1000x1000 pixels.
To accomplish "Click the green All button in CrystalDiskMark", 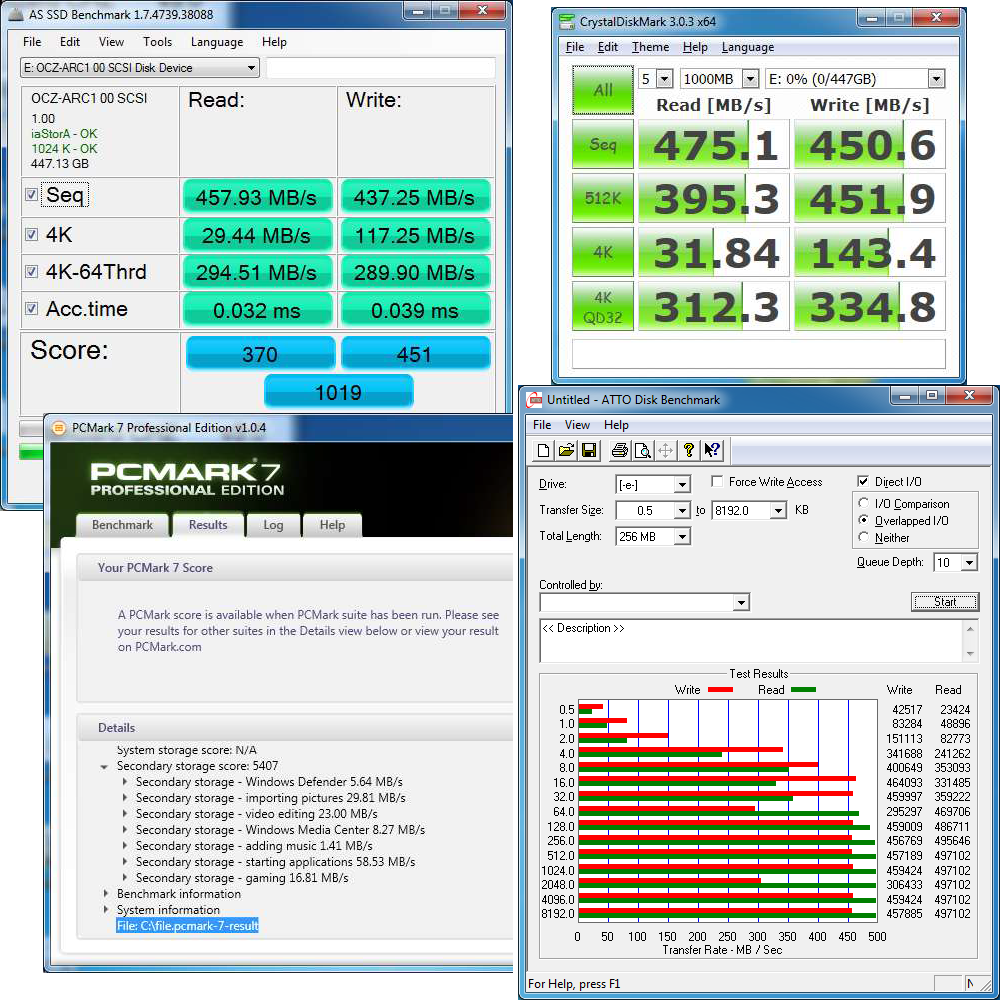I will 603,90.
